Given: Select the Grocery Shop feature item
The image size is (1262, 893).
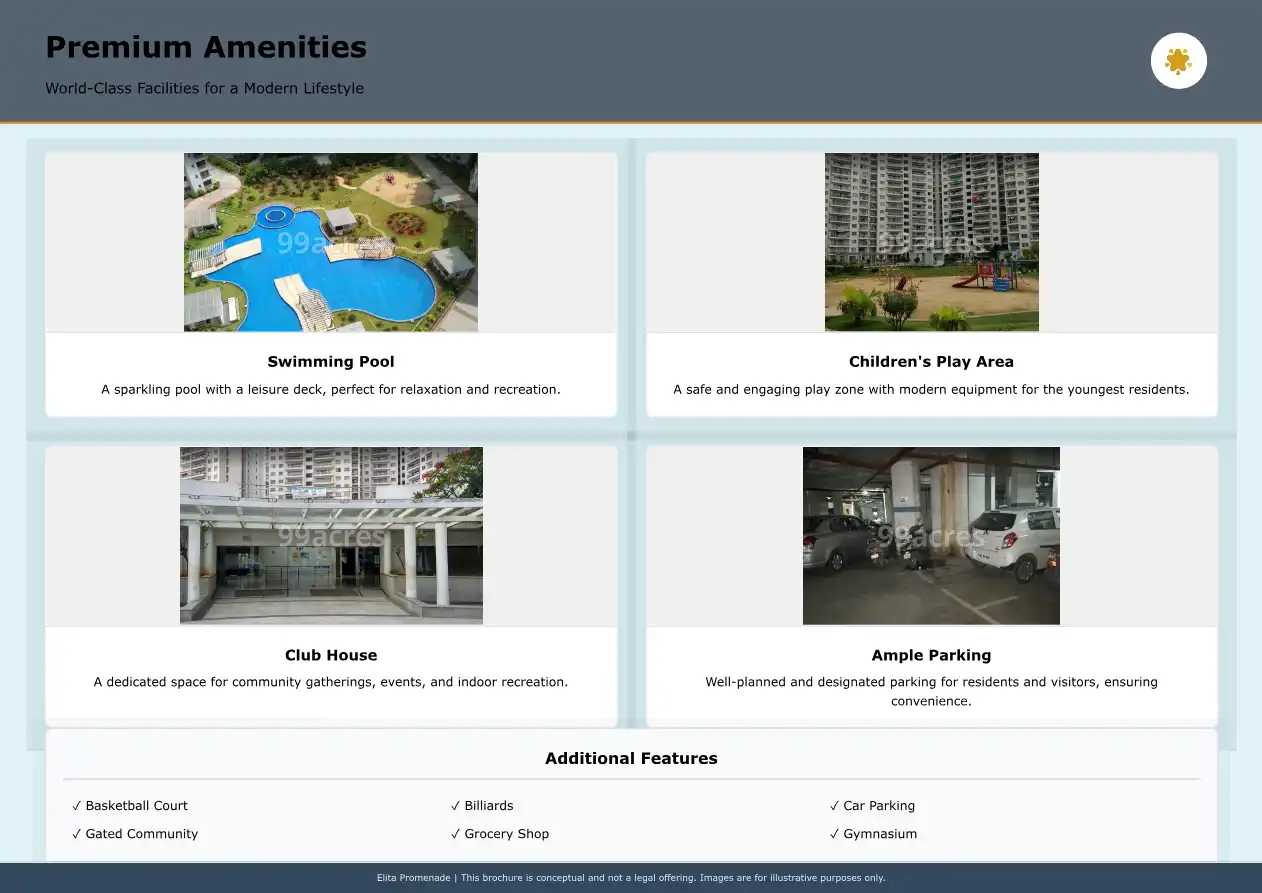Looking at the screenshot, I should (x=500, y=834).
